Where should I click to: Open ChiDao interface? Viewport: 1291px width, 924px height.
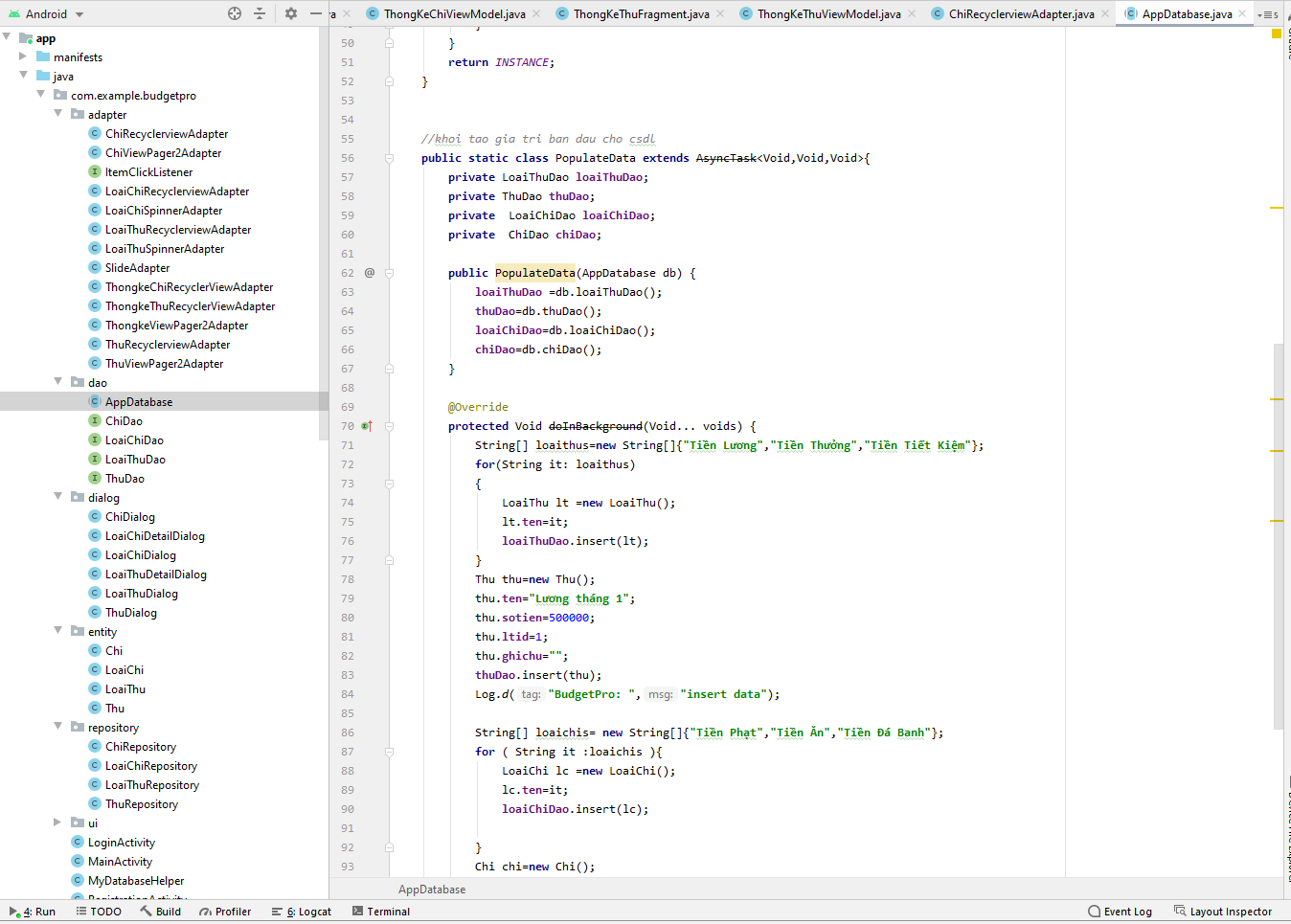[x=124, y=420]
